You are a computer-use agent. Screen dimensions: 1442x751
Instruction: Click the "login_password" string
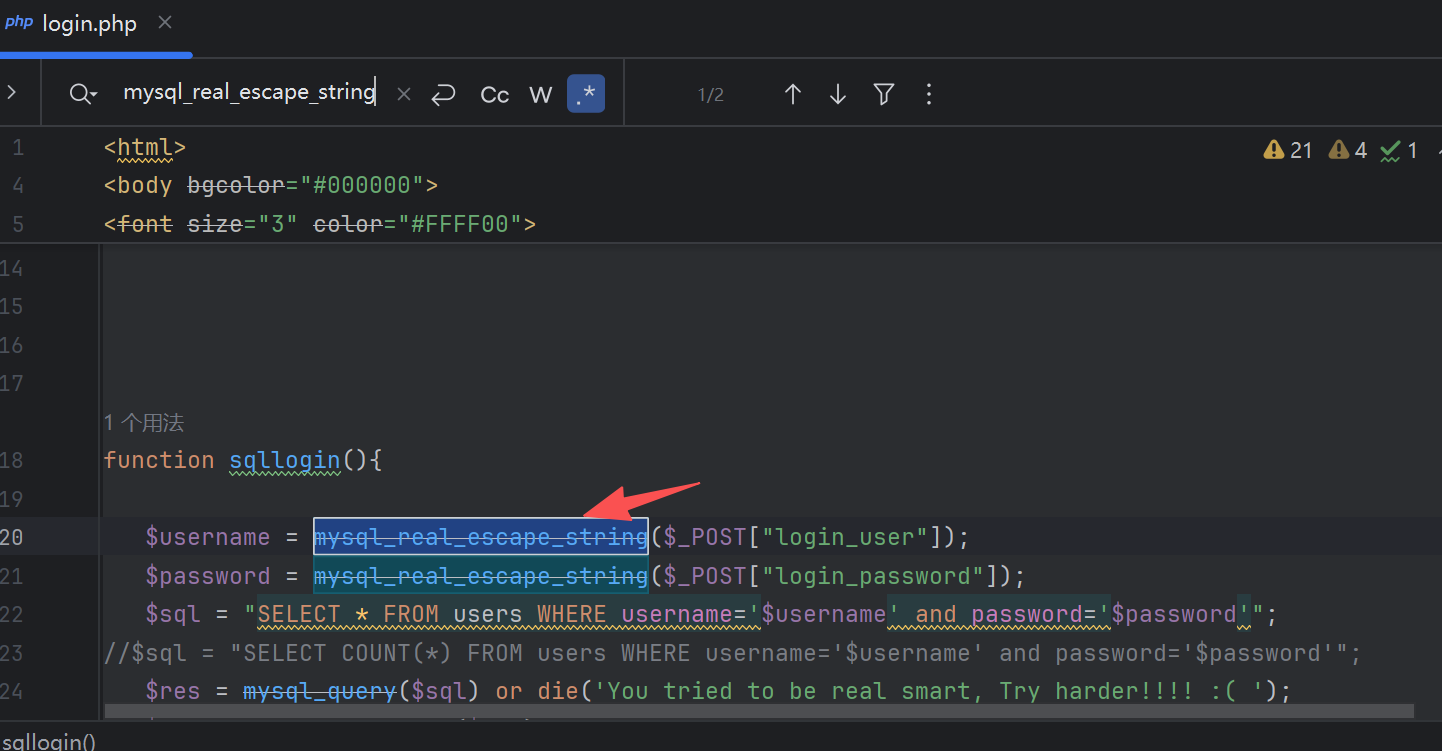coord(874,576)
